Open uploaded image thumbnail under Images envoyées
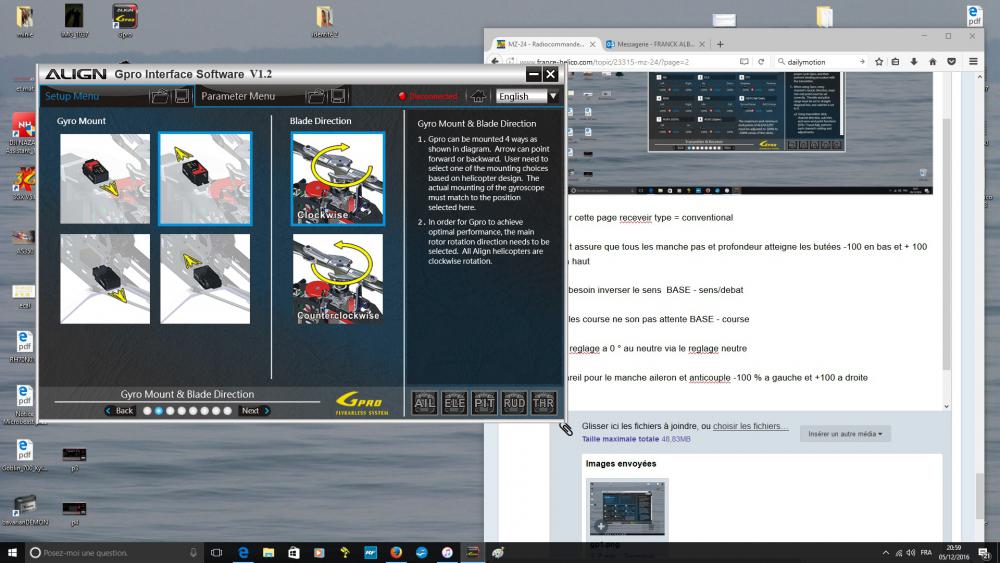The image size is (1000, 563). click(x=627, y=508)
